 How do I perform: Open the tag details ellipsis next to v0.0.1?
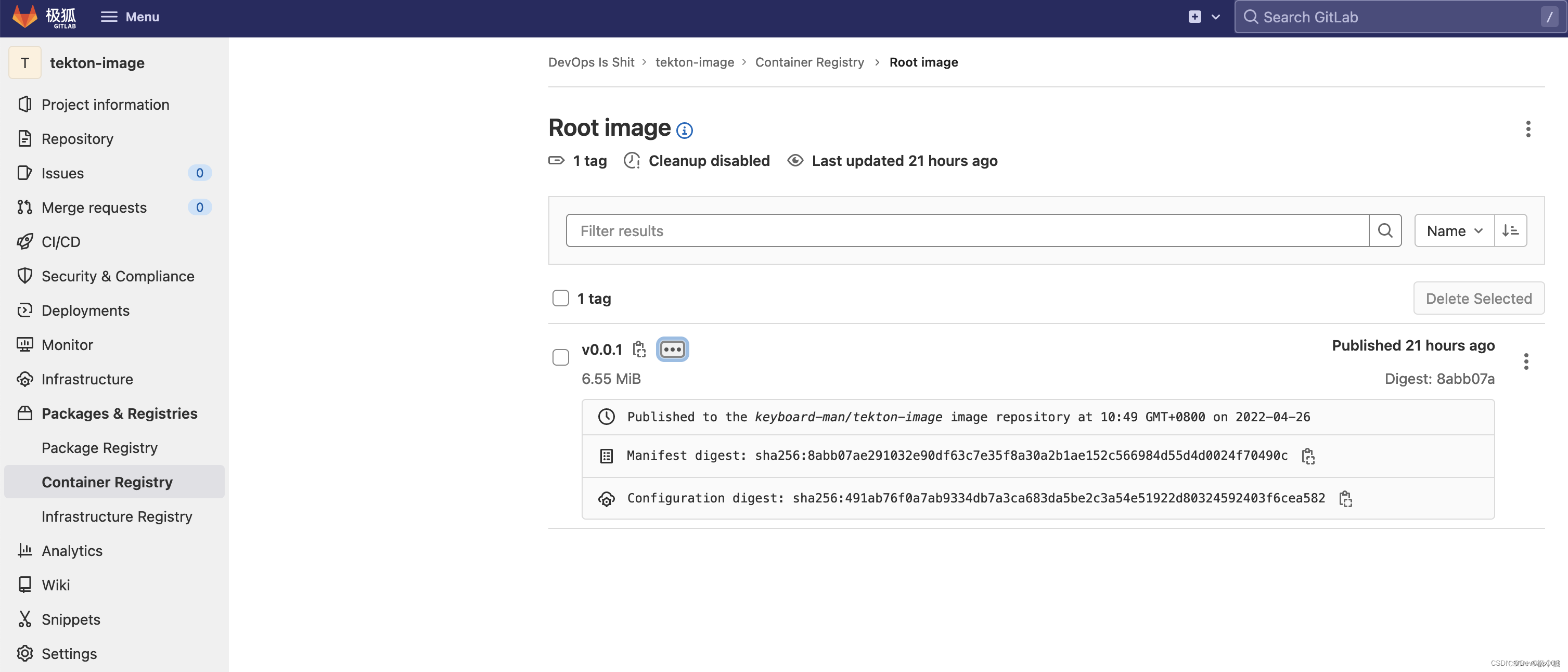pos(672,349)
